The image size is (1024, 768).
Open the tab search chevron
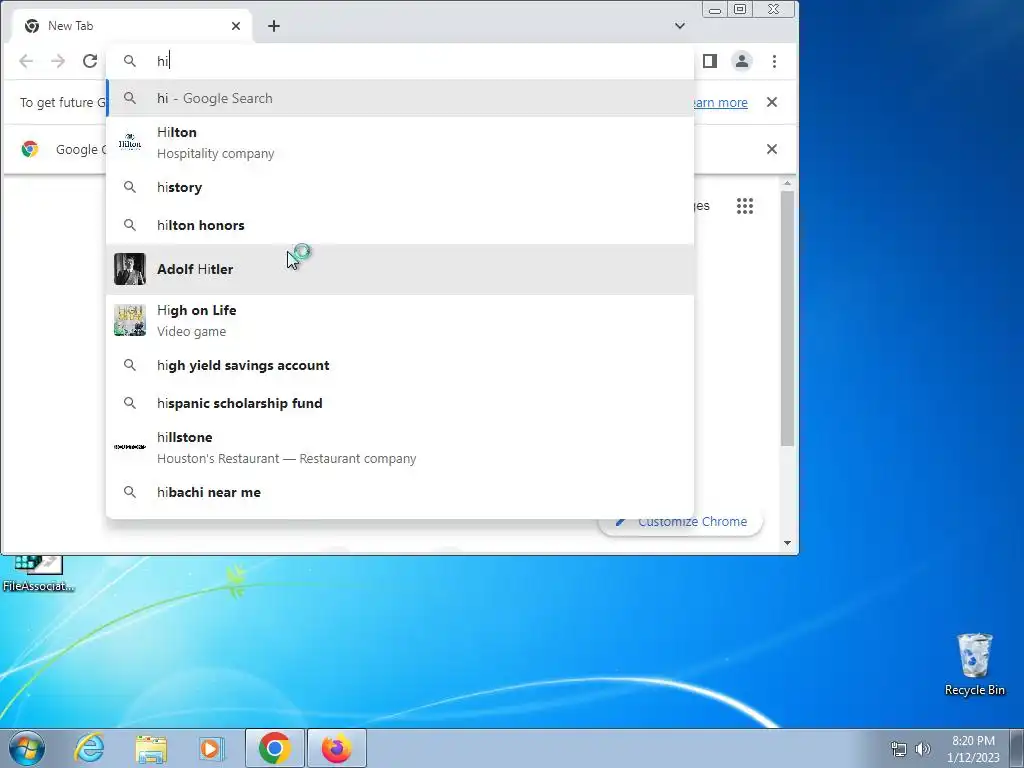click(680, 26)
